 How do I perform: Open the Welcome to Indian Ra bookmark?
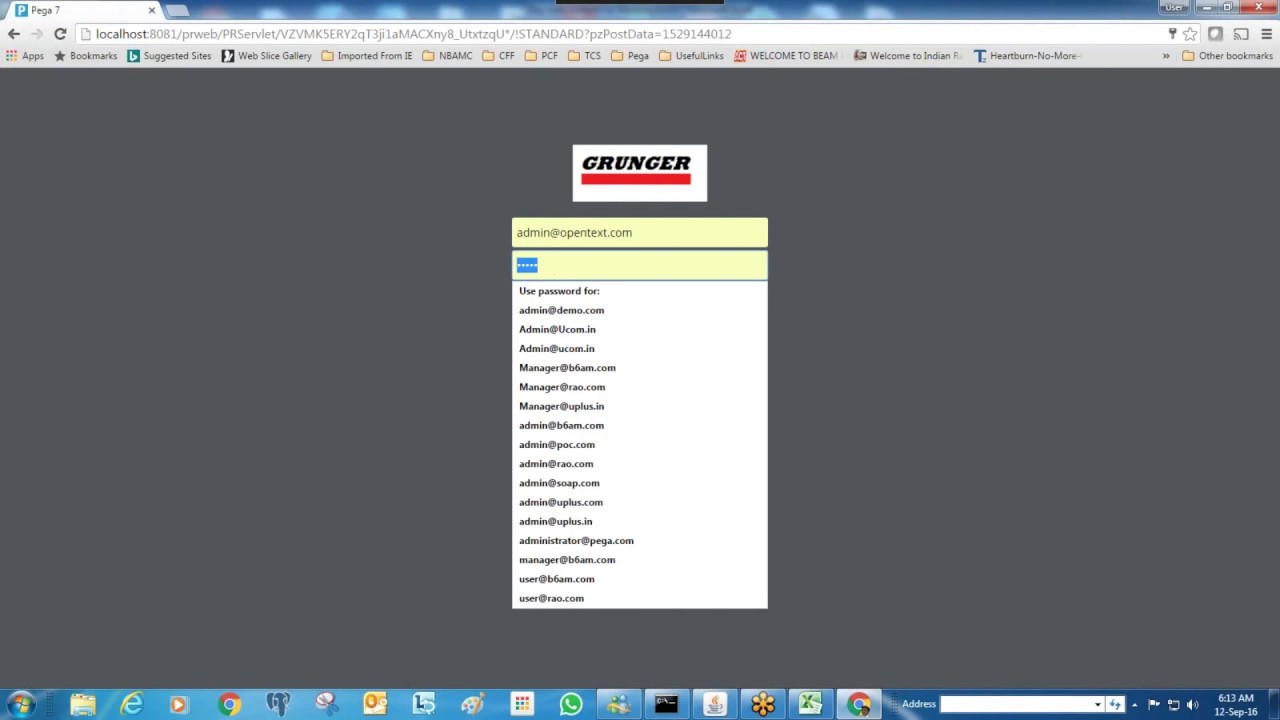pos(909,56)
